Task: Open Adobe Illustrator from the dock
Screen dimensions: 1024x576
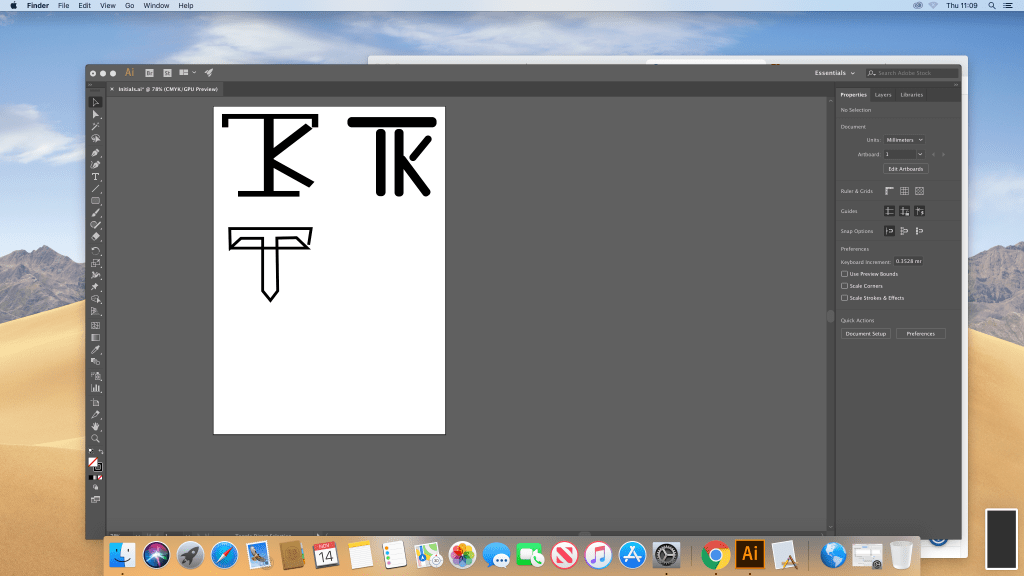Action: [750, 553]
